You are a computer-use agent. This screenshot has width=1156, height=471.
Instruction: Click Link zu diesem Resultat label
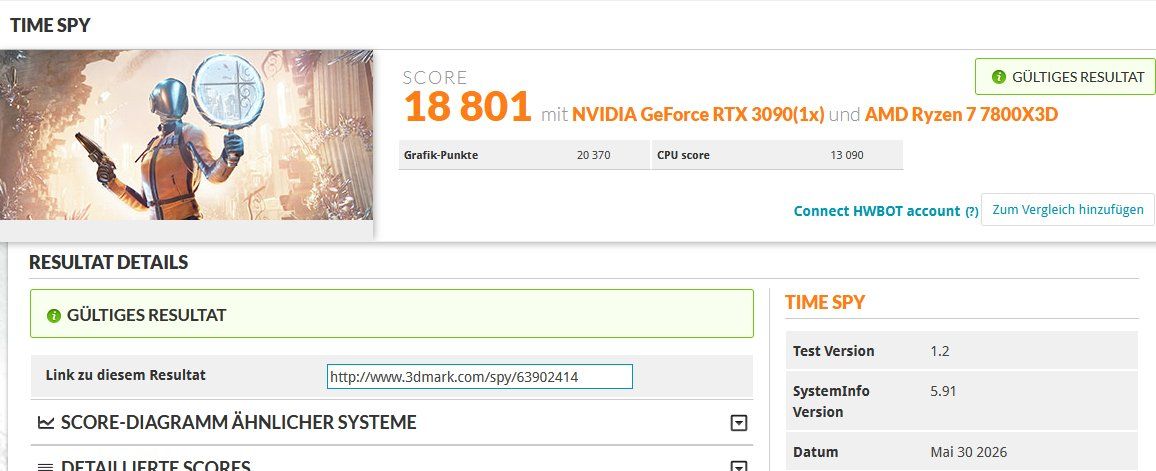[125, 374]
